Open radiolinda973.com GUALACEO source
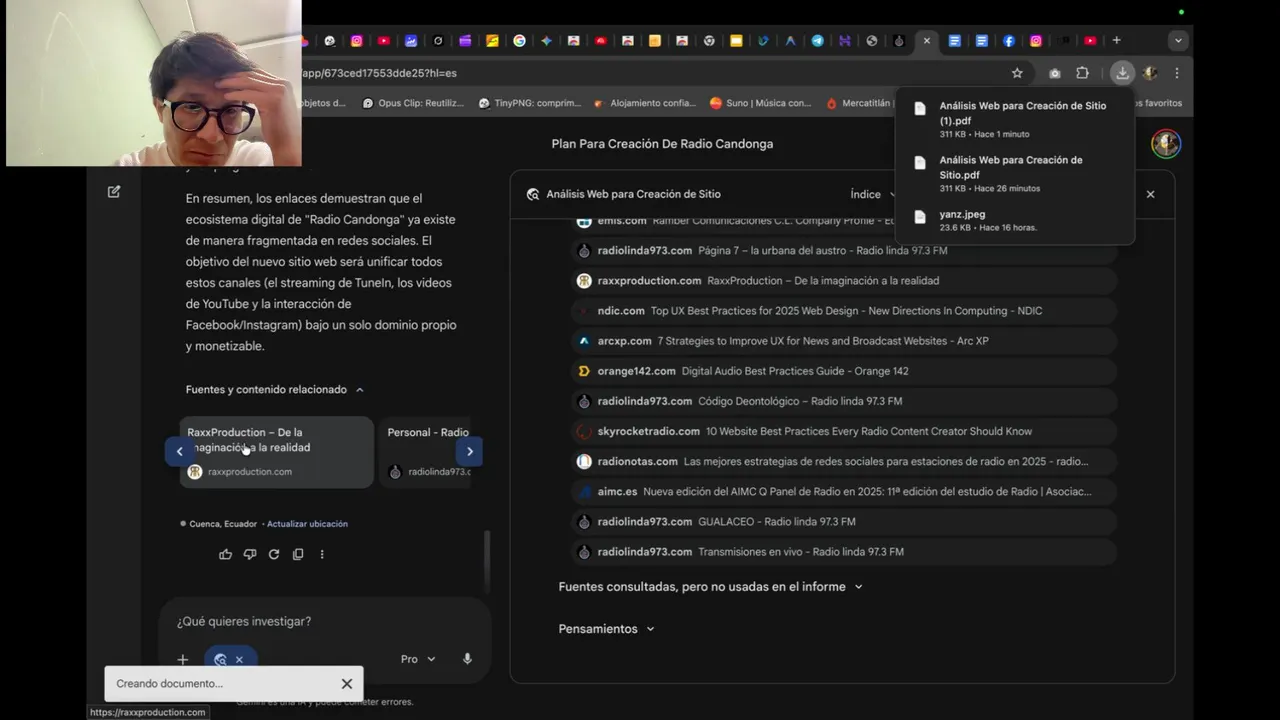 pos(842,521)
